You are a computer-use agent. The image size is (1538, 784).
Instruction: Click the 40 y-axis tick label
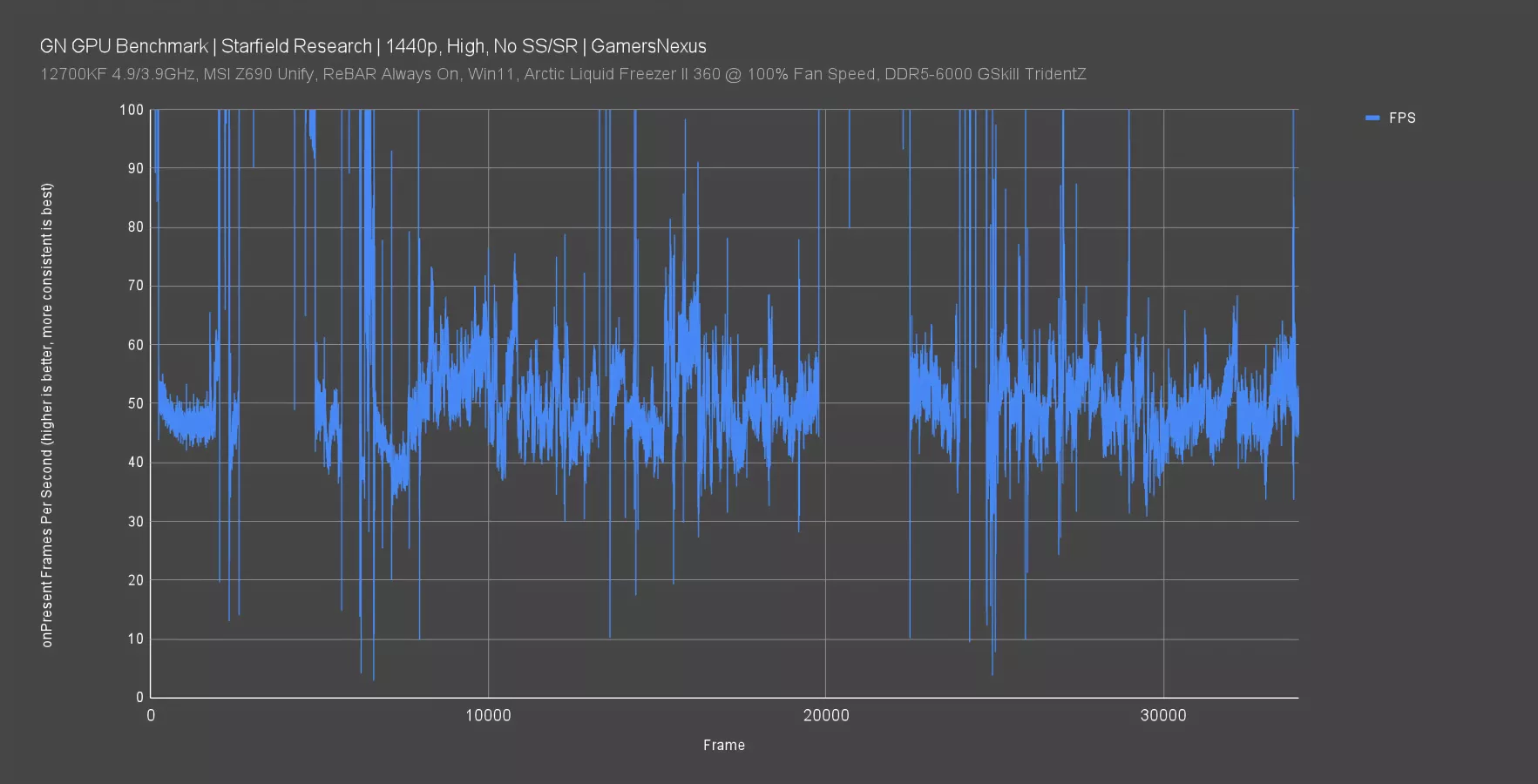click(x=135, y=463)
